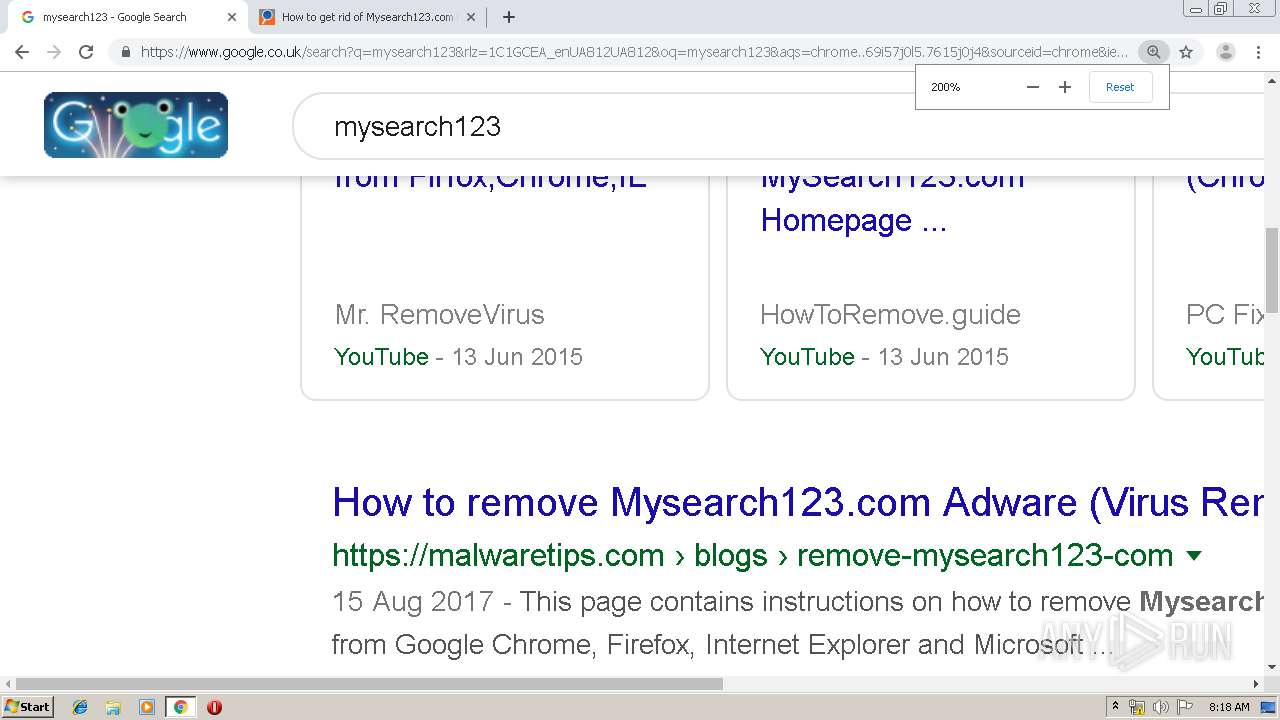Viewport: 1280px width, 720px height.
Task: Bookmark this page with the star
Action: point(1186,52)
